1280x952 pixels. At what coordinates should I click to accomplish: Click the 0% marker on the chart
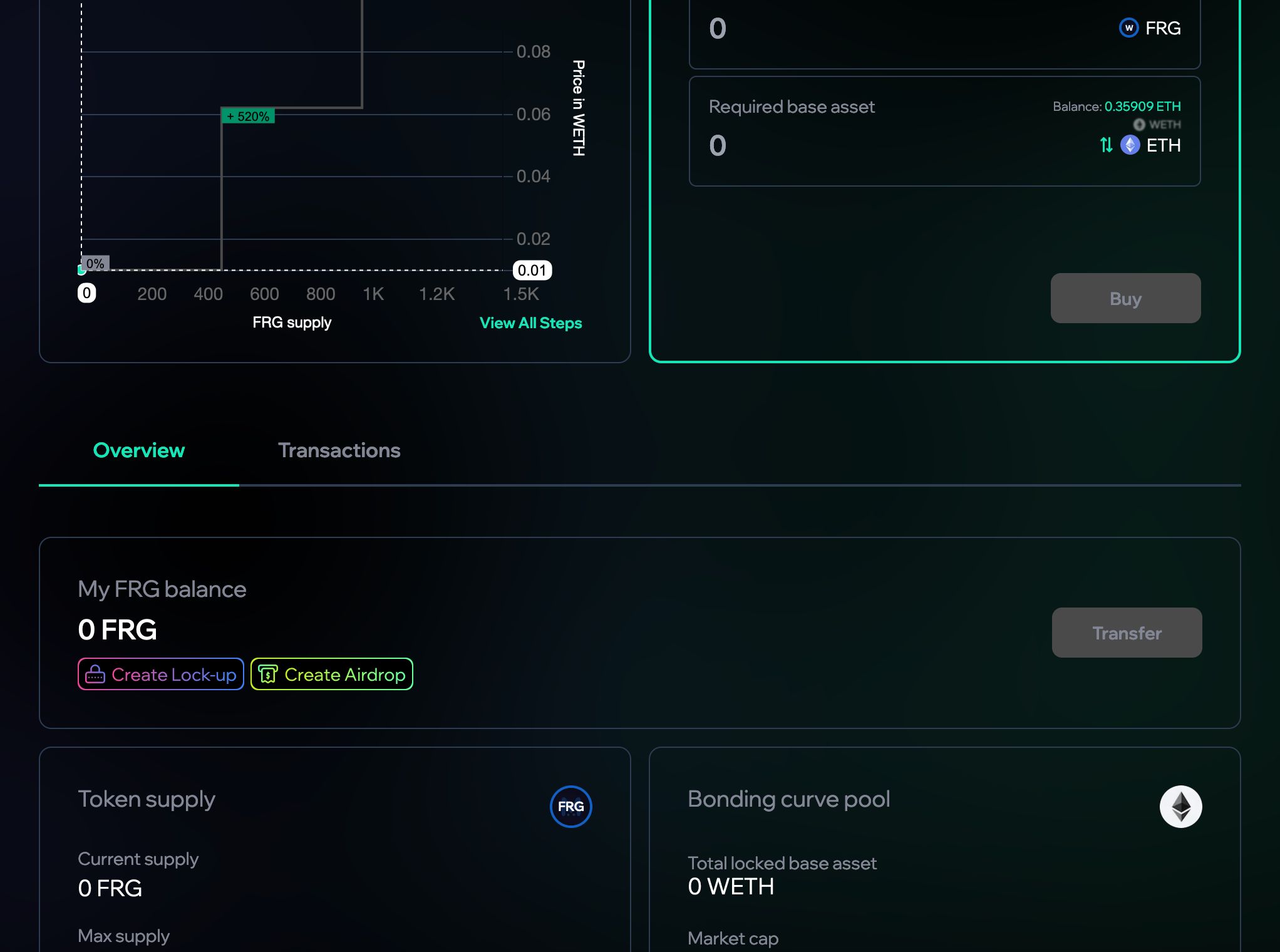click(x=95, y=264)
